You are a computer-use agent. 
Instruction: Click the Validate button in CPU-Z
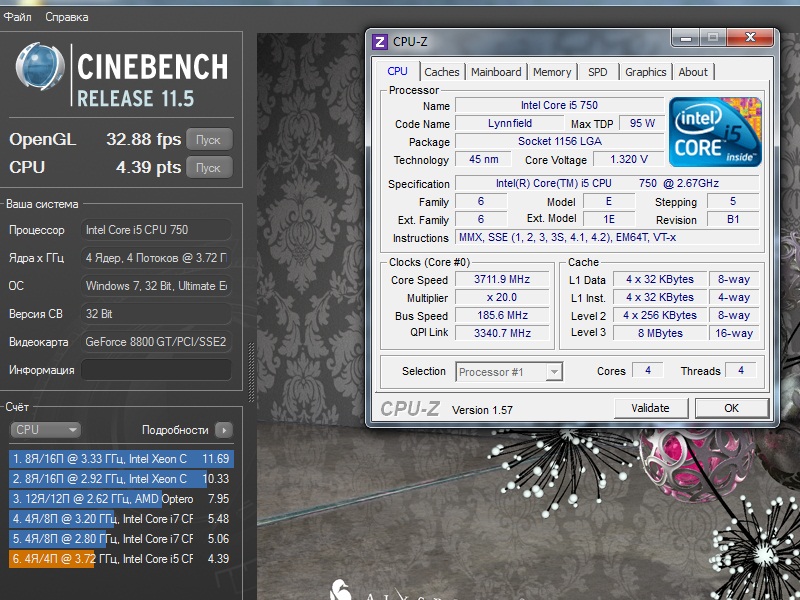[x=651, y=408]
